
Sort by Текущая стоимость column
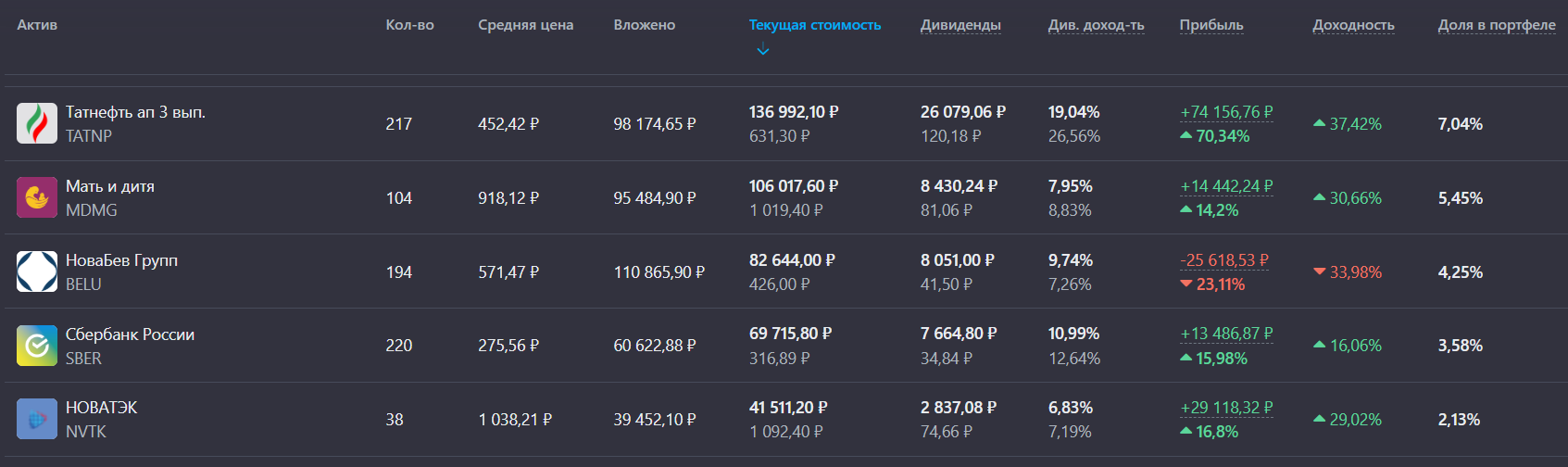[815, 25]
